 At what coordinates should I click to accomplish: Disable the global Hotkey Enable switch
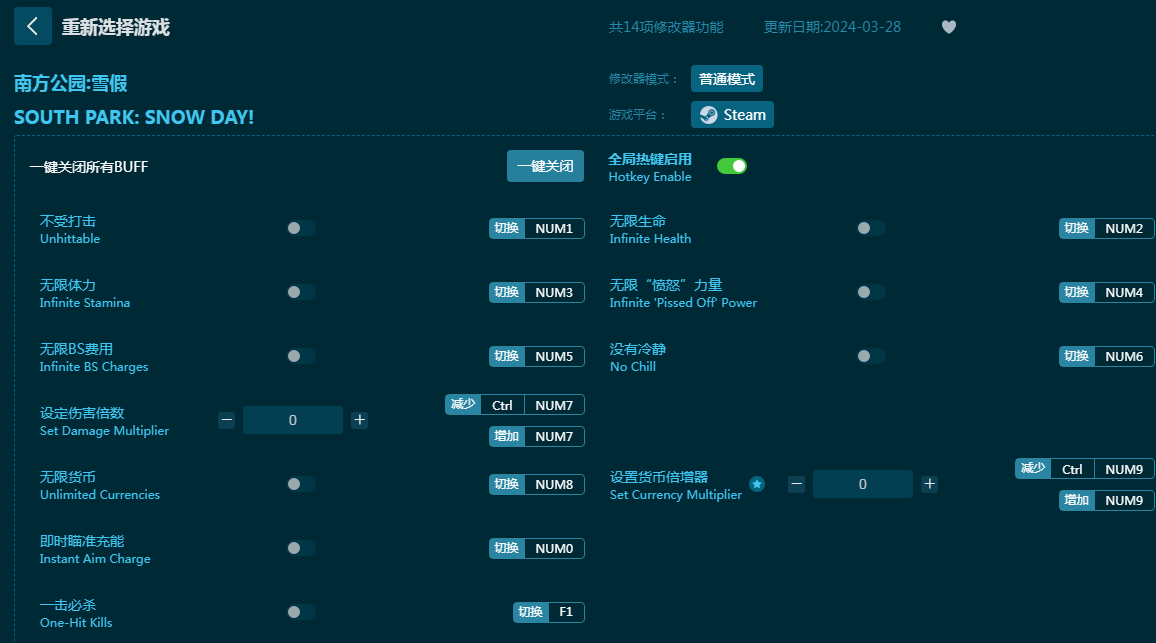pyautogui.click(x=732, y=166)
